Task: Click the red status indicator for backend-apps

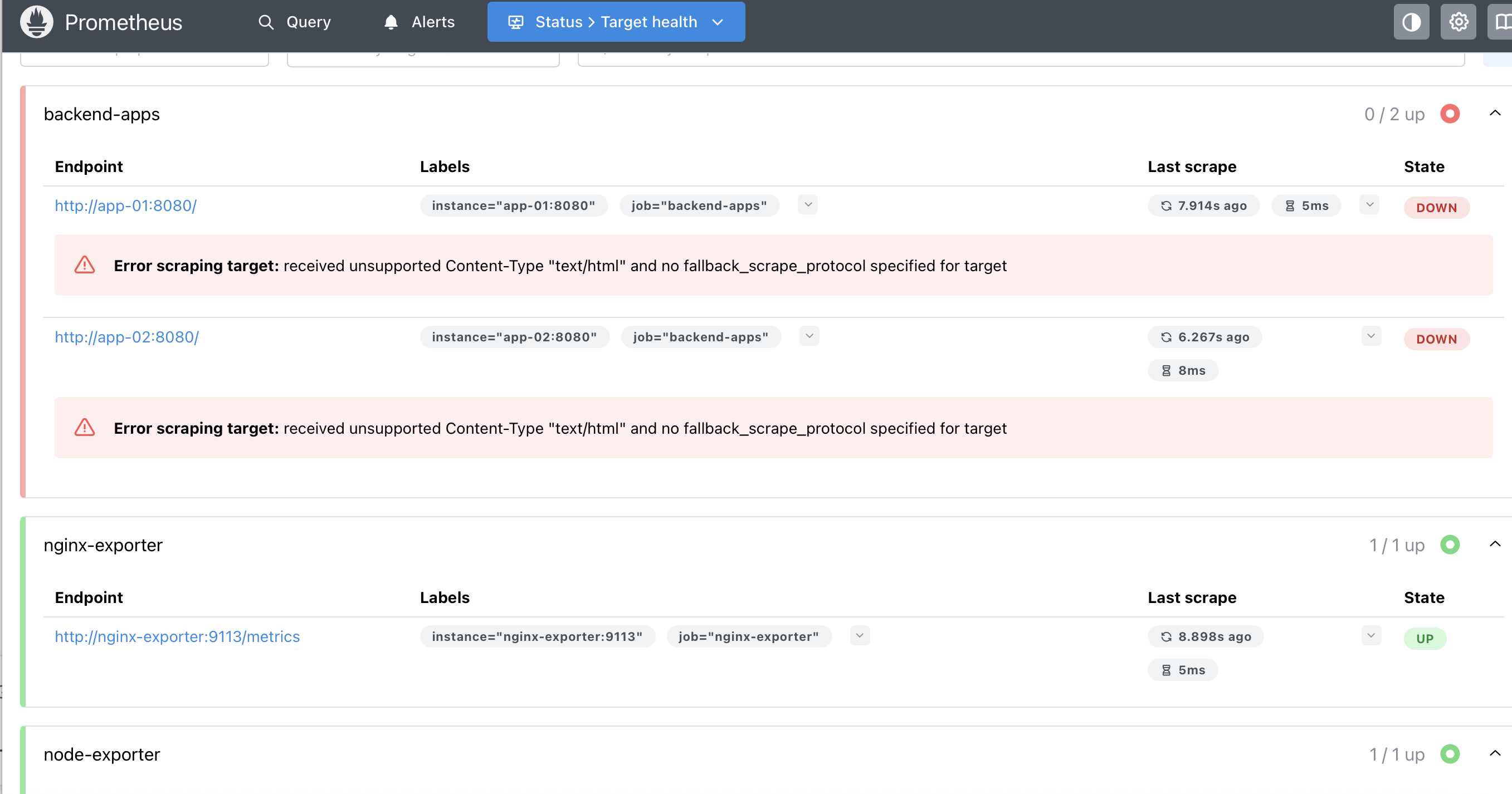Action: pyautogui.click(x=1449, y=113)
